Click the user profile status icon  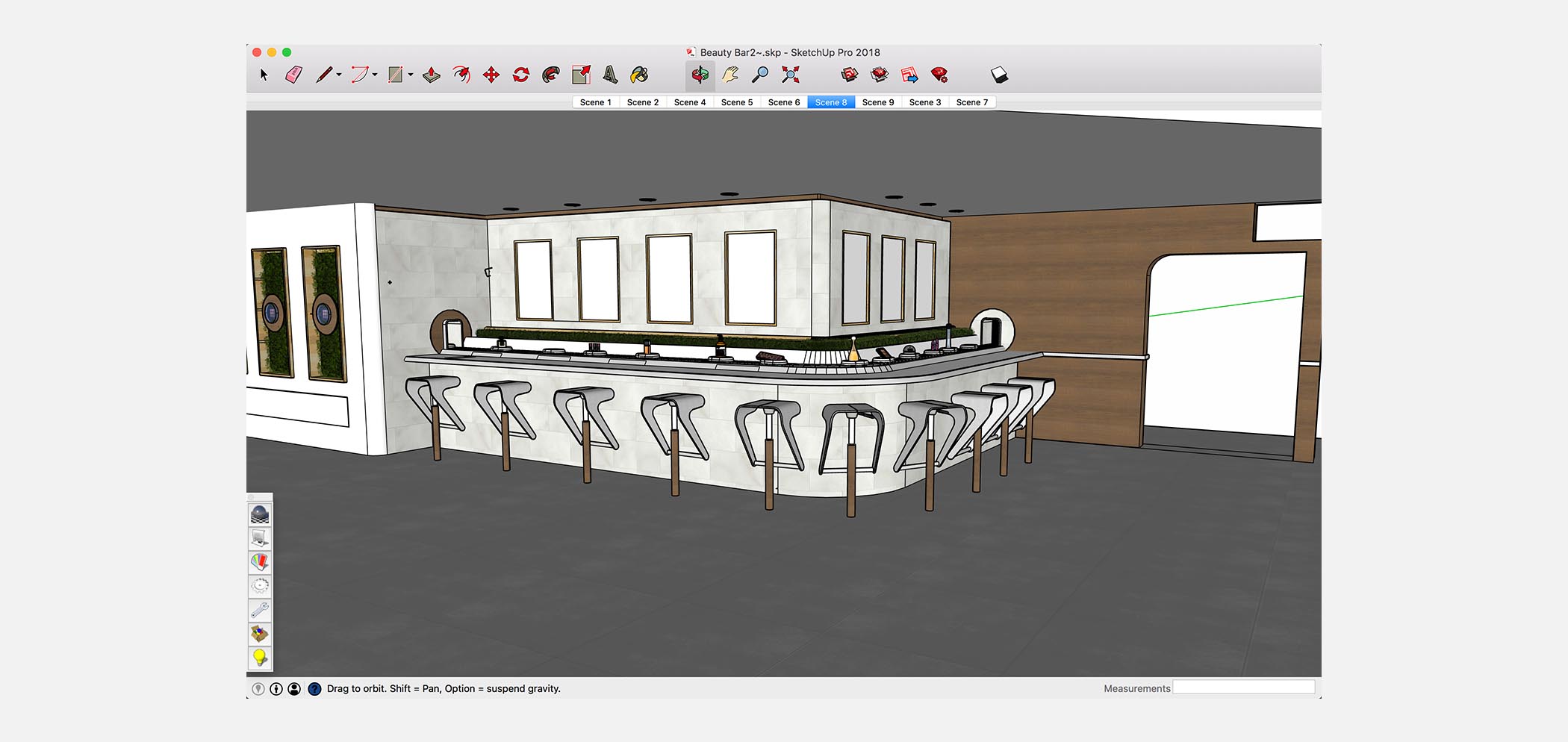[294, 689]
